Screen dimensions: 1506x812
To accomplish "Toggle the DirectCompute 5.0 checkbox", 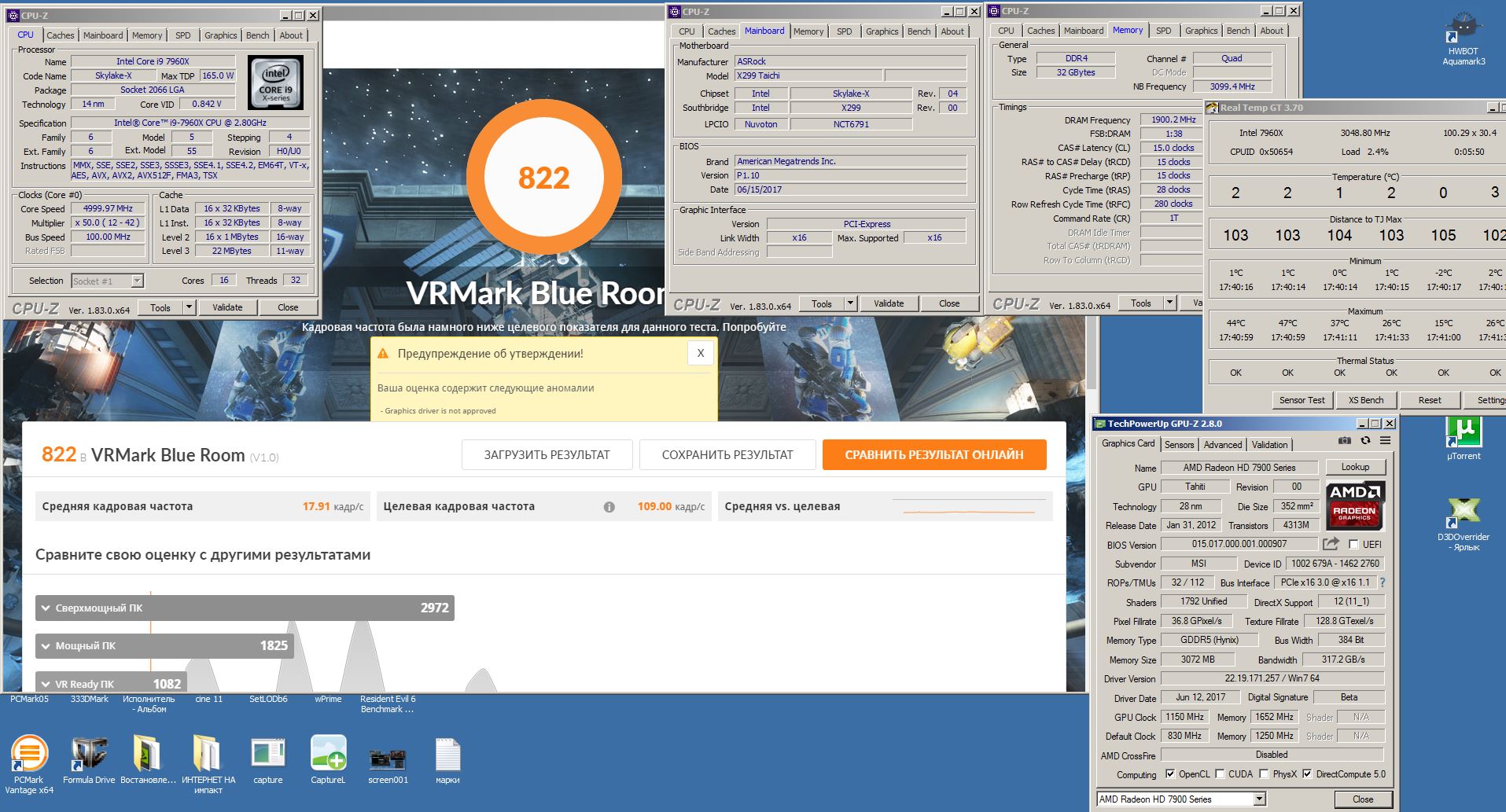I will [1307, 774].
